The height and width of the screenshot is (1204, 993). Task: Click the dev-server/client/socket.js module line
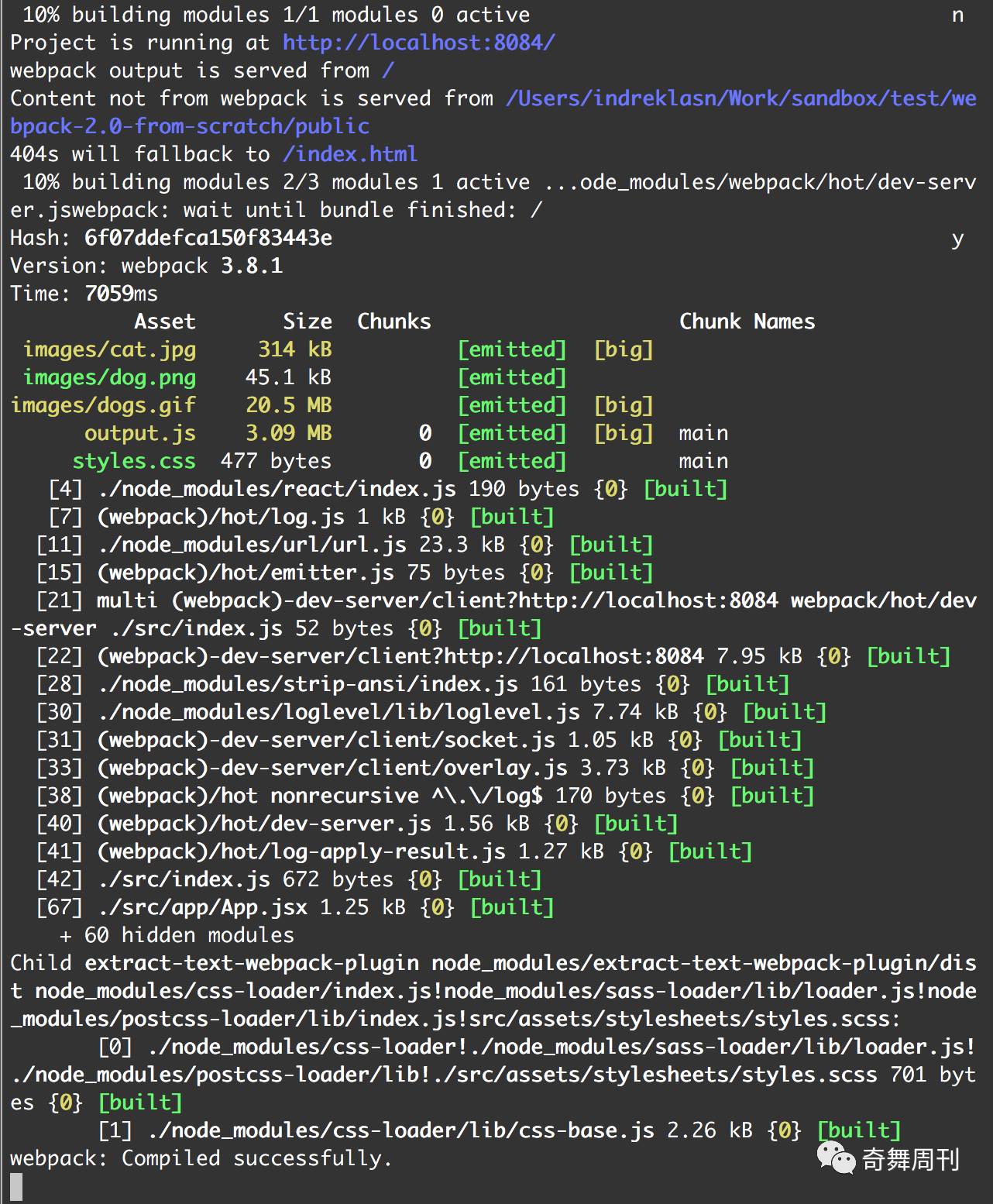click(x=419, y=740)
